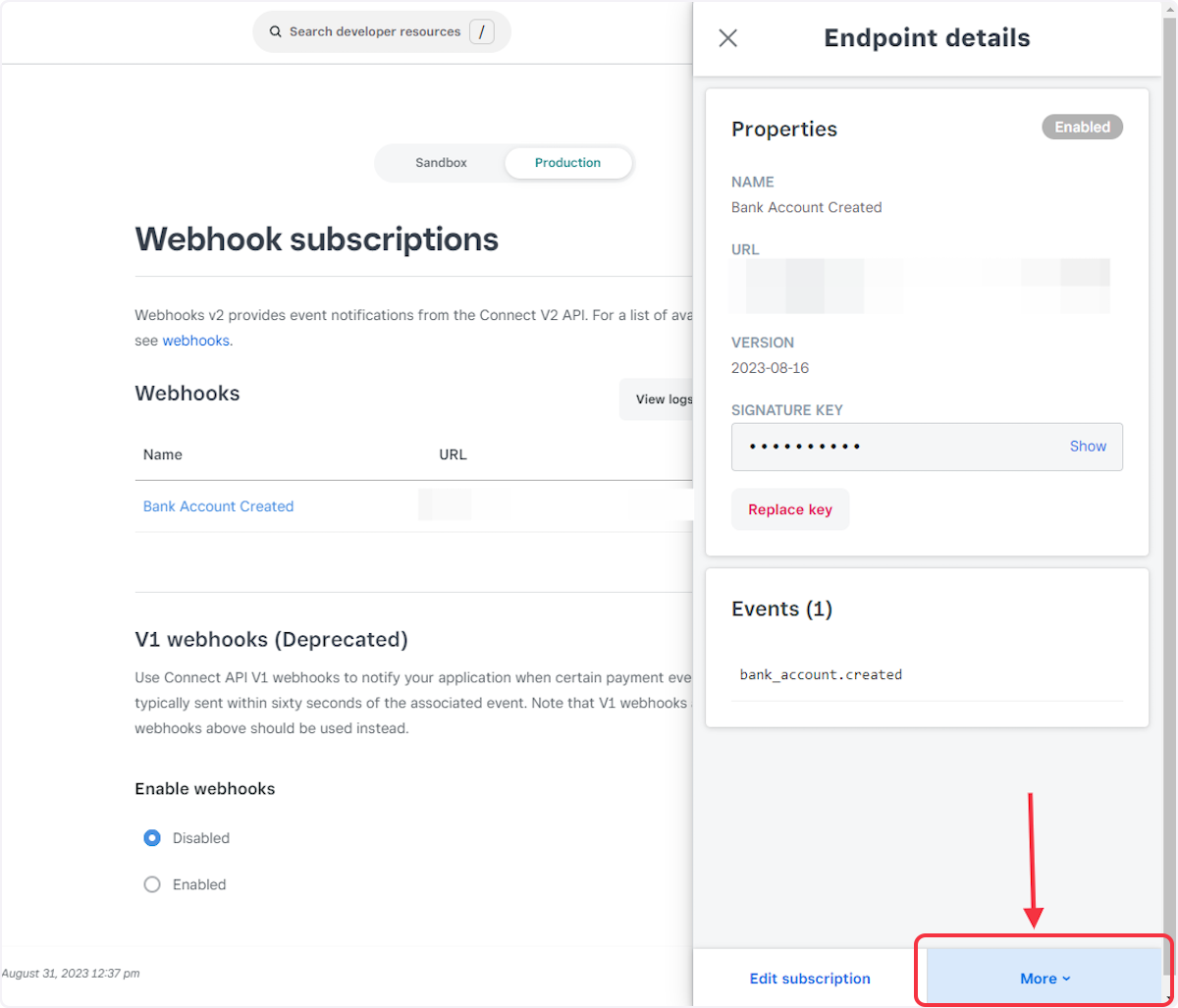Open the Bank Account Created webhook link
The image size is (1178, 1008).
click(x=218, y=506)
